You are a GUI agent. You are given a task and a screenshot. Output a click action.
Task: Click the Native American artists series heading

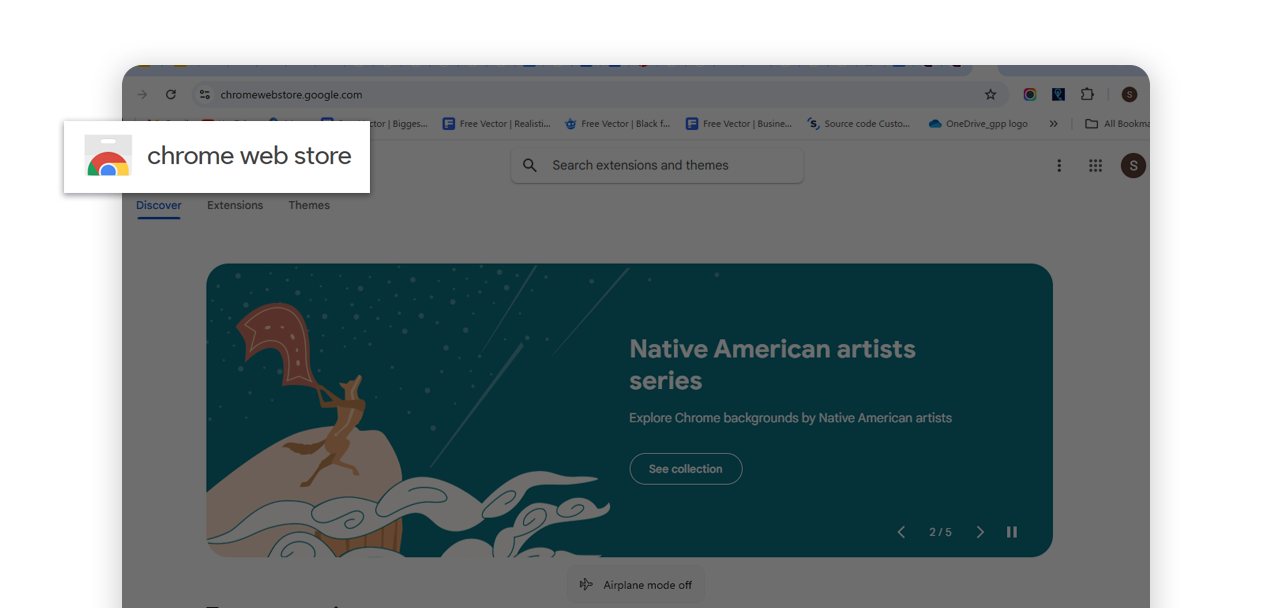pos(772,364)
